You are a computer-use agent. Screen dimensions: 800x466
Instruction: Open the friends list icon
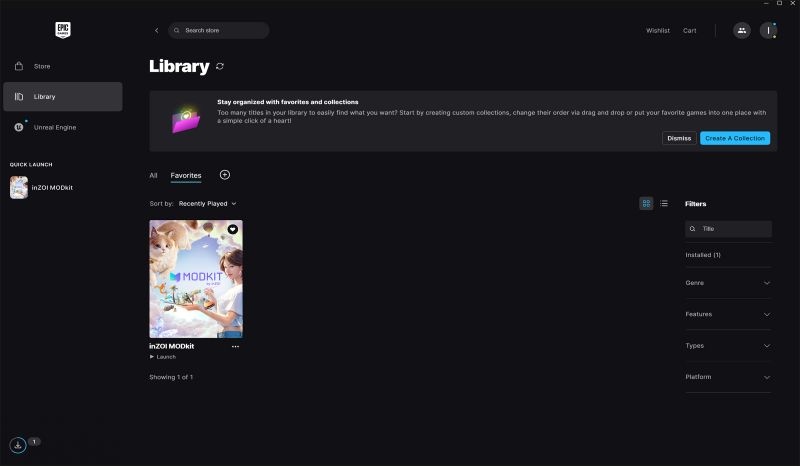(742, 31)
